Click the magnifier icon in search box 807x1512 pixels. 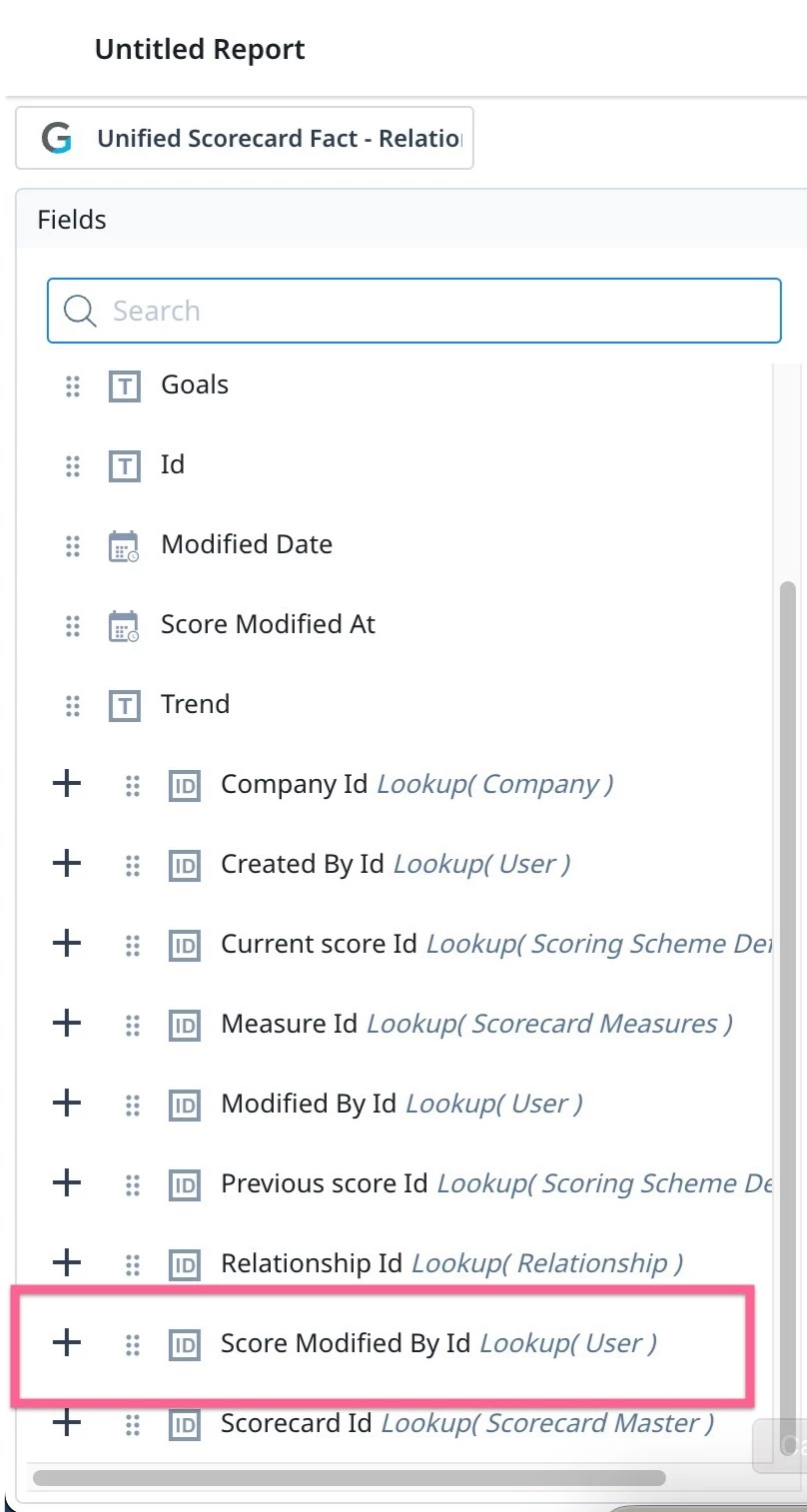(x=79, y=311)
